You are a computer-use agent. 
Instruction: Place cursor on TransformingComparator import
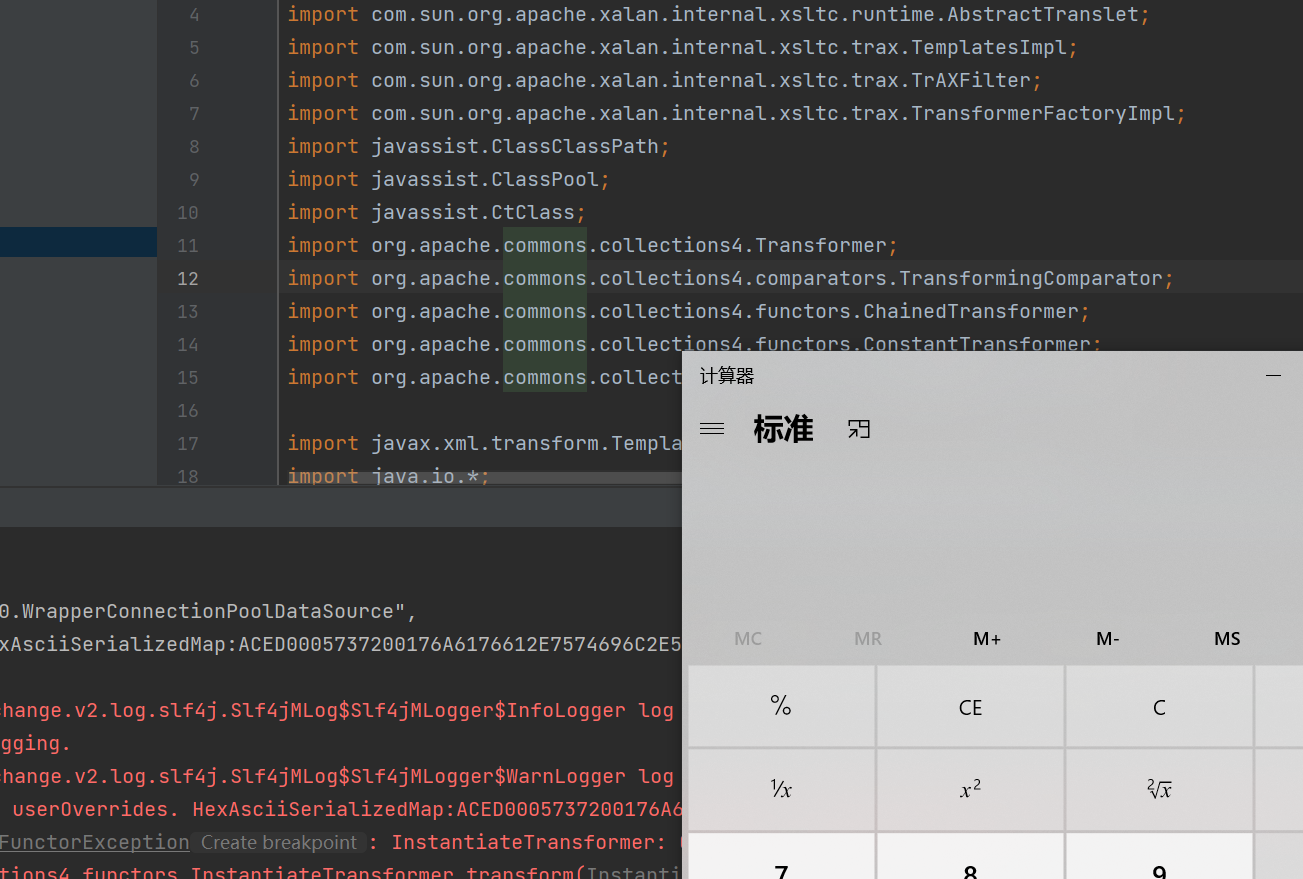click(x=1030, y=279)
